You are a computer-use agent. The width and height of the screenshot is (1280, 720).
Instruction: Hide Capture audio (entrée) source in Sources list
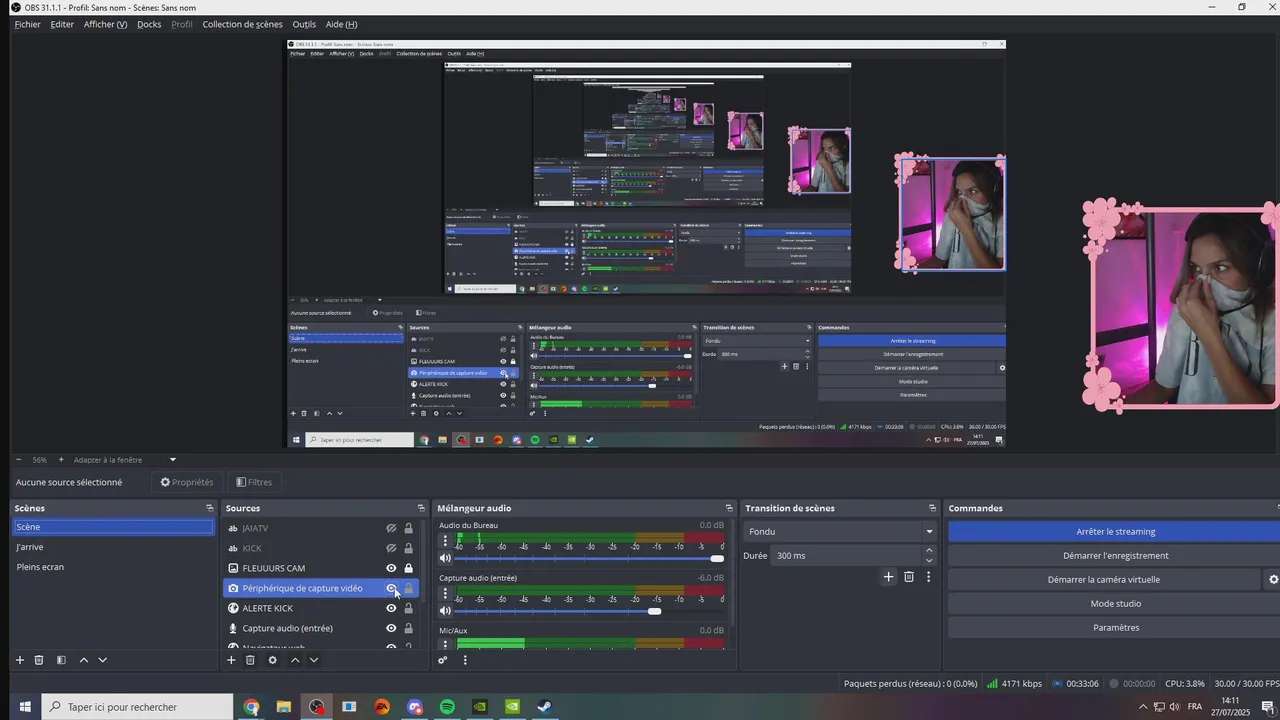pos(391,628)
